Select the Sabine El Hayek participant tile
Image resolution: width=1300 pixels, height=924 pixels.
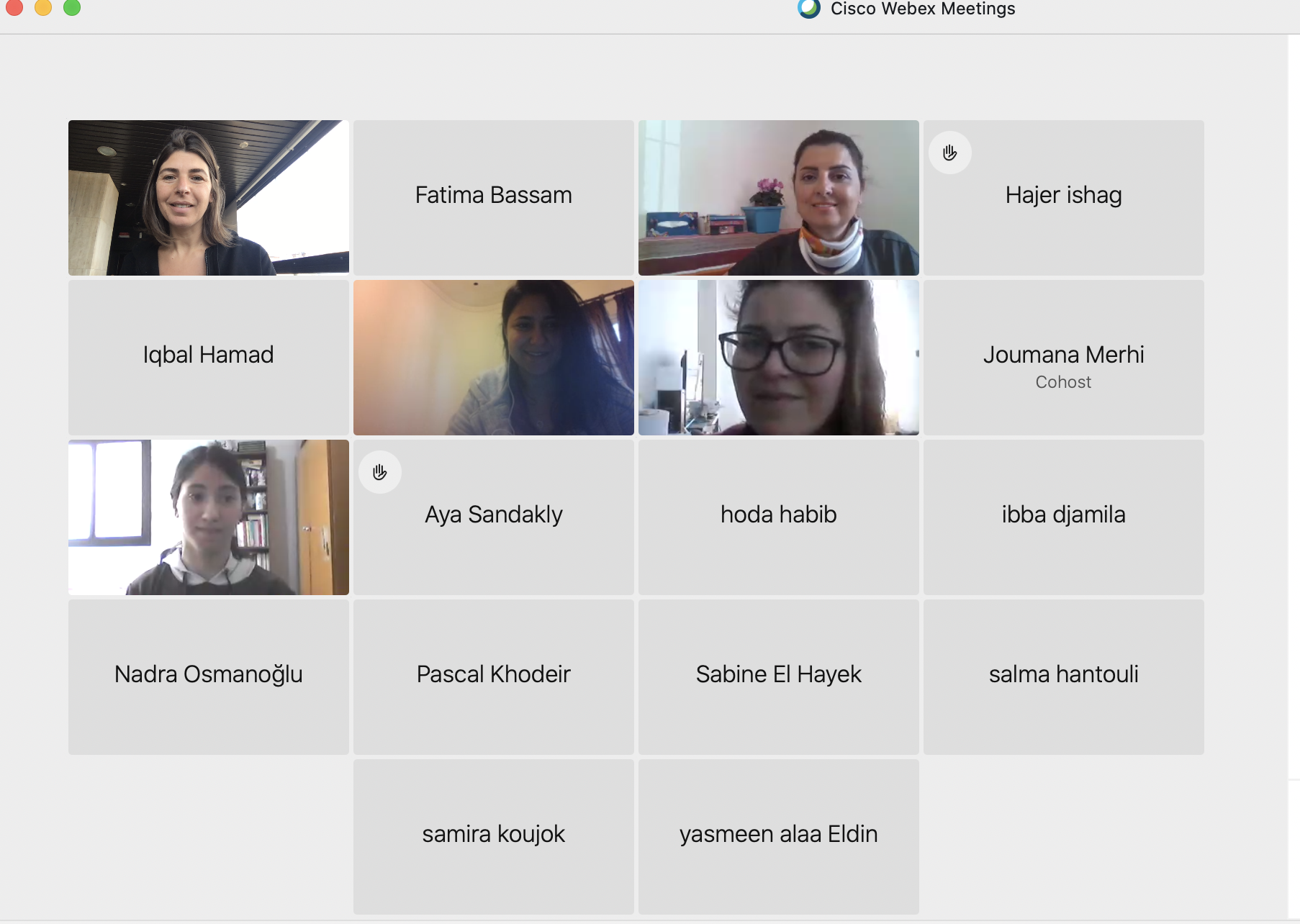tap(779, 677)
